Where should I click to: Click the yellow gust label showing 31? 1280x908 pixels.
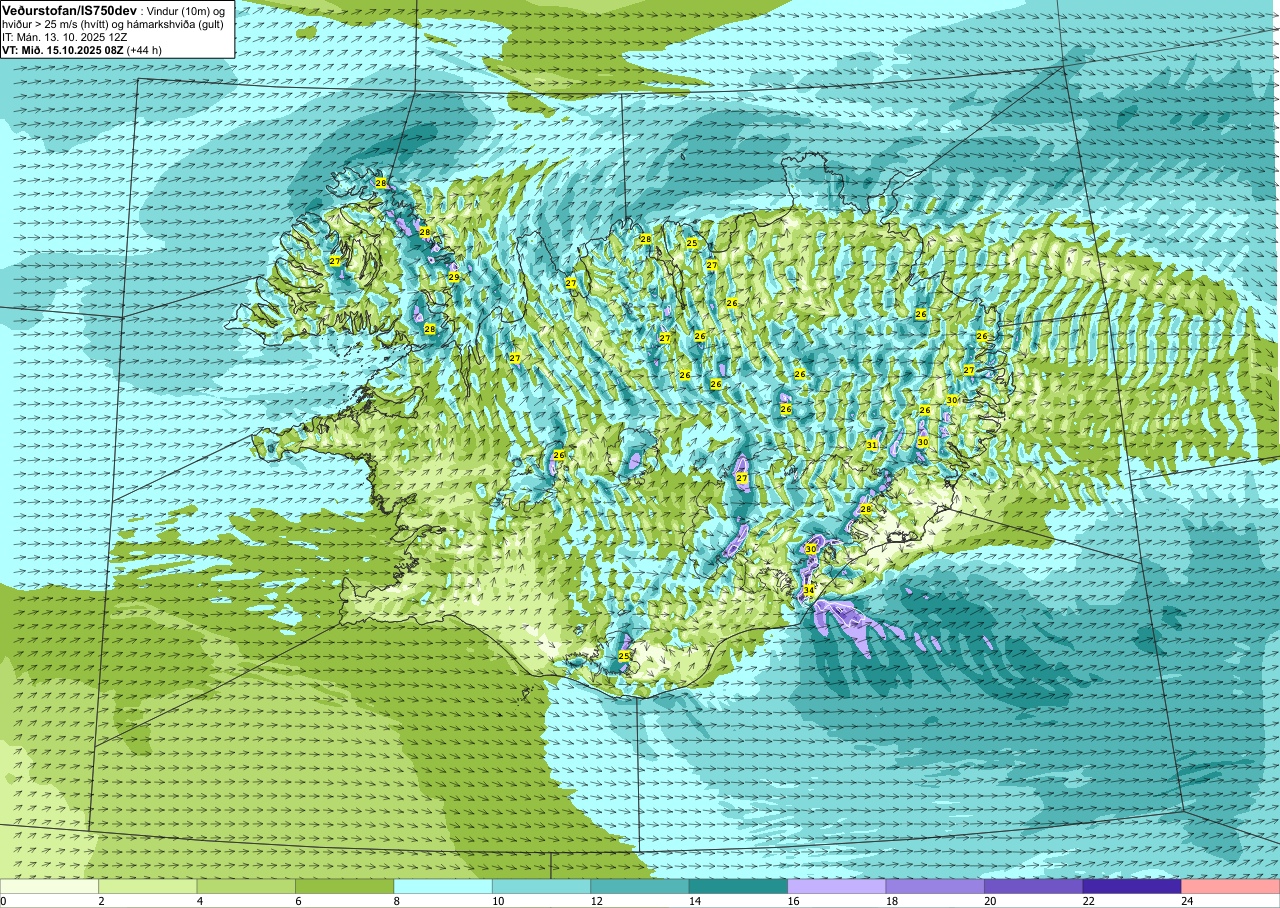tap(872, 445)
